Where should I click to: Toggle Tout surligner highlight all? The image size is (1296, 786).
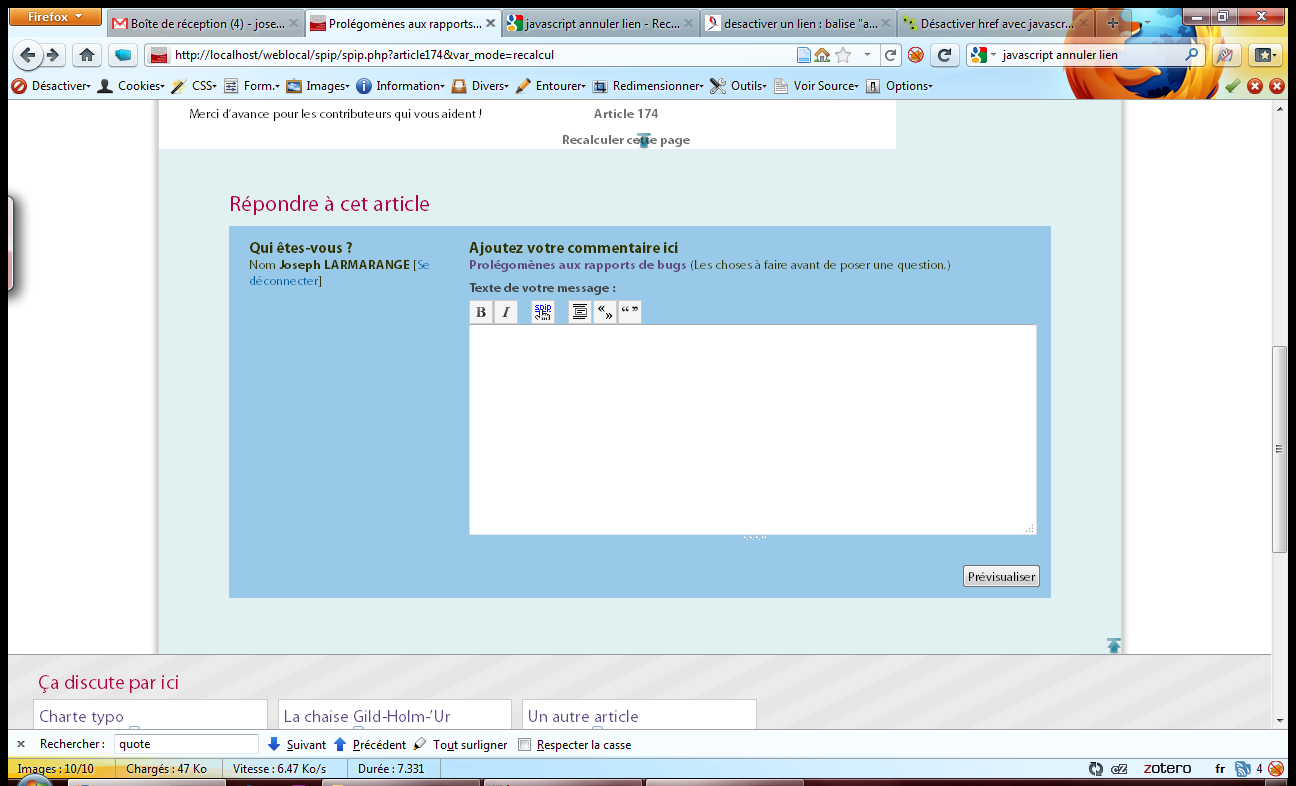click(460, 744)
